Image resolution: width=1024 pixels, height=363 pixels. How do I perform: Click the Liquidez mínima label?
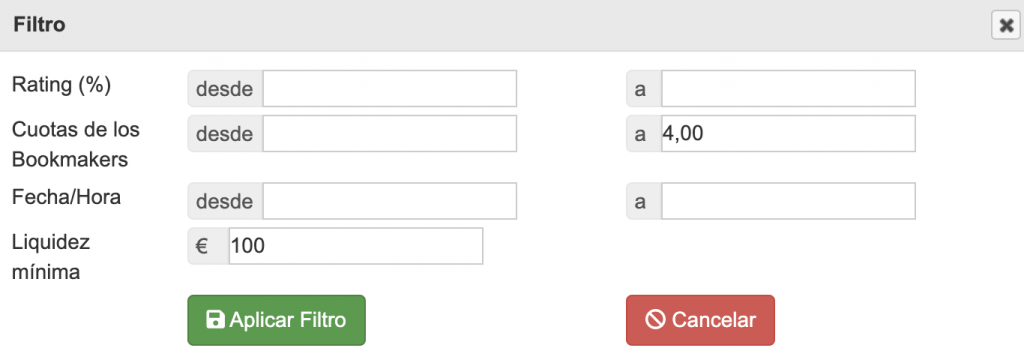click(x=51, y=257)
